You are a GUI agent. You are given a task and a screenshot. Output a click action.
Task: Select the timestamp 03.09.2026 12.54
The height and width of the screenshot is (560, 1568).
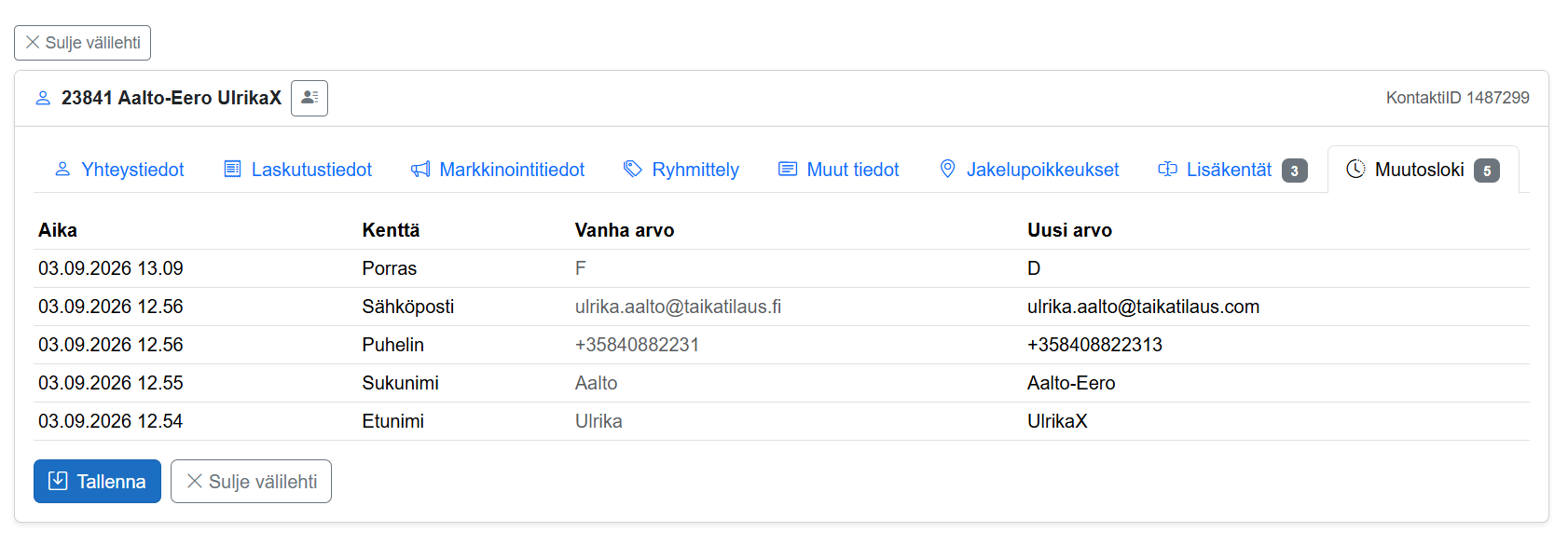[111, 421]
